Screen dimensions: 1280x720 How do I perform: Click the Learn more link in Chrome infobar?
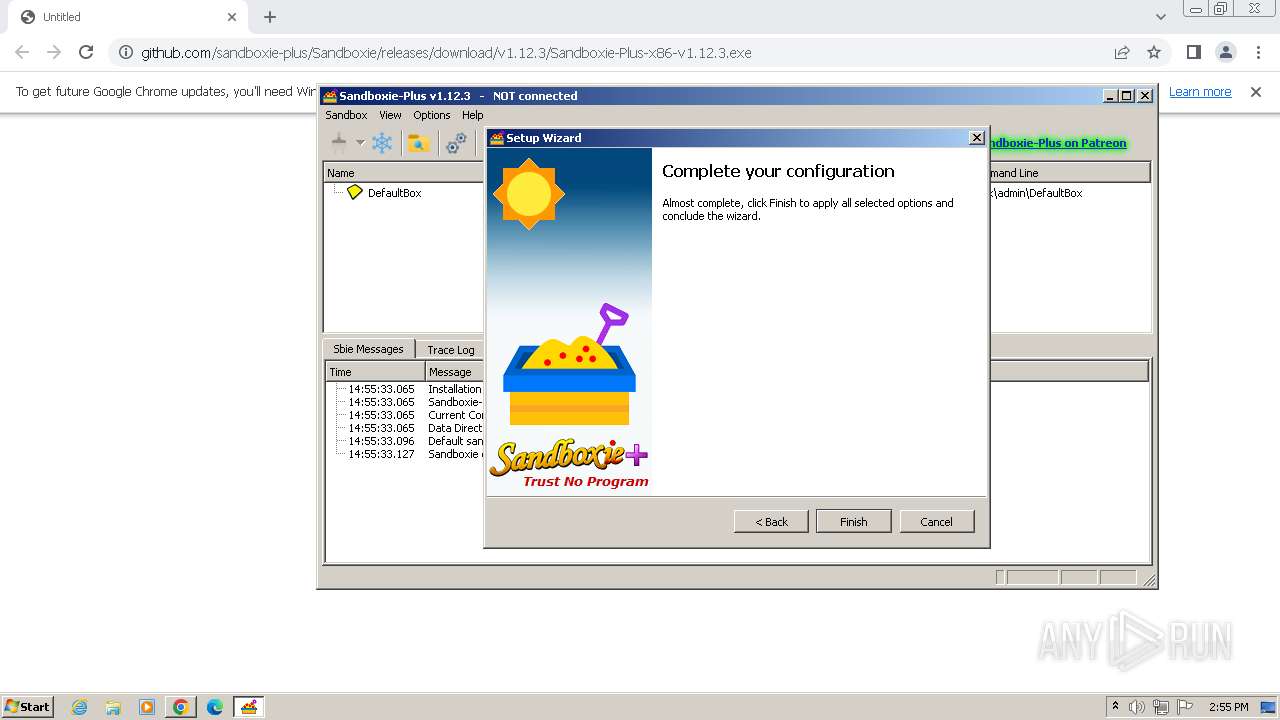click(x=1200, y=91)
